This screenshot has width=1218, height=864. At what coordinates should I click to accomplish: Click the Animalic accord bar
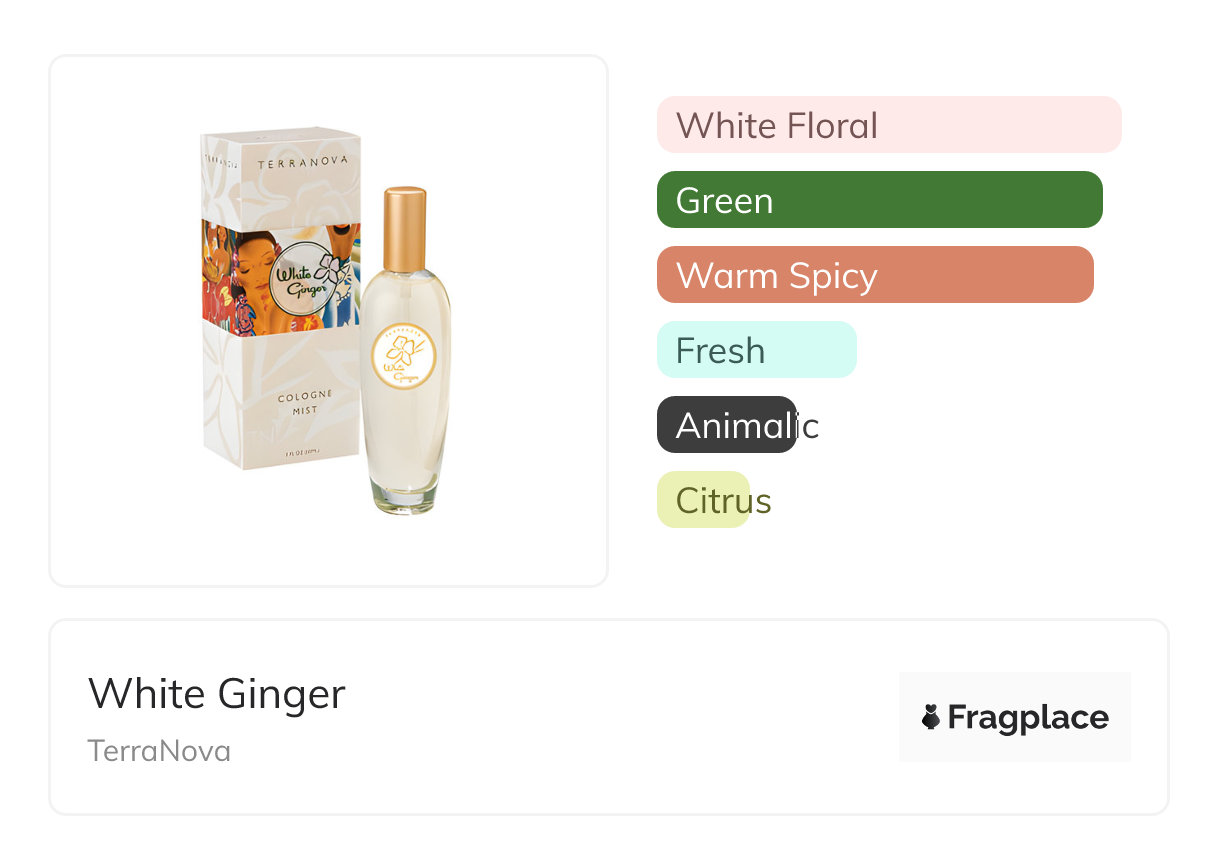(x=727, y=425)
